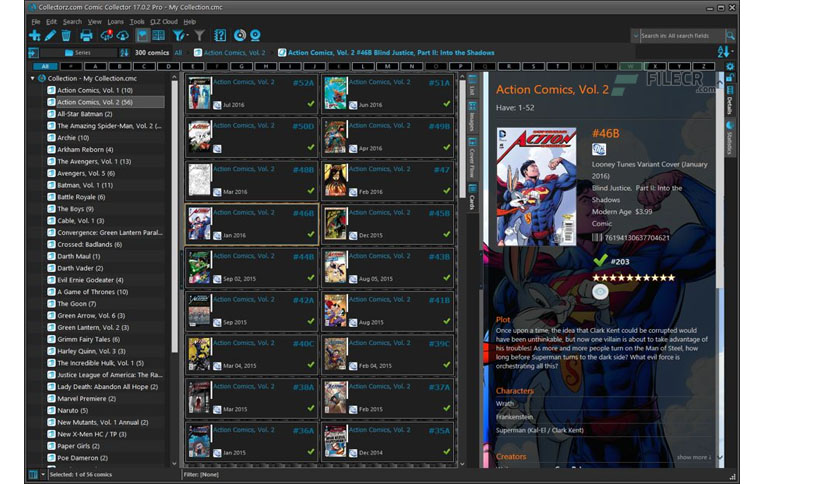
Task: Click the DC publisher logo in details
Action: [599, 149]
